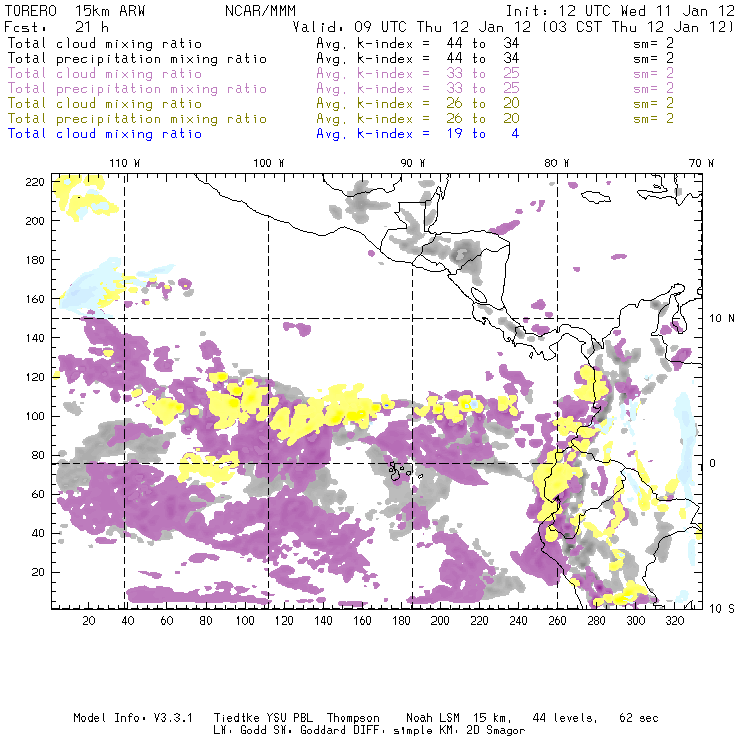
Task: Click the '62 sec' footer text
Action: click(639, 718)
